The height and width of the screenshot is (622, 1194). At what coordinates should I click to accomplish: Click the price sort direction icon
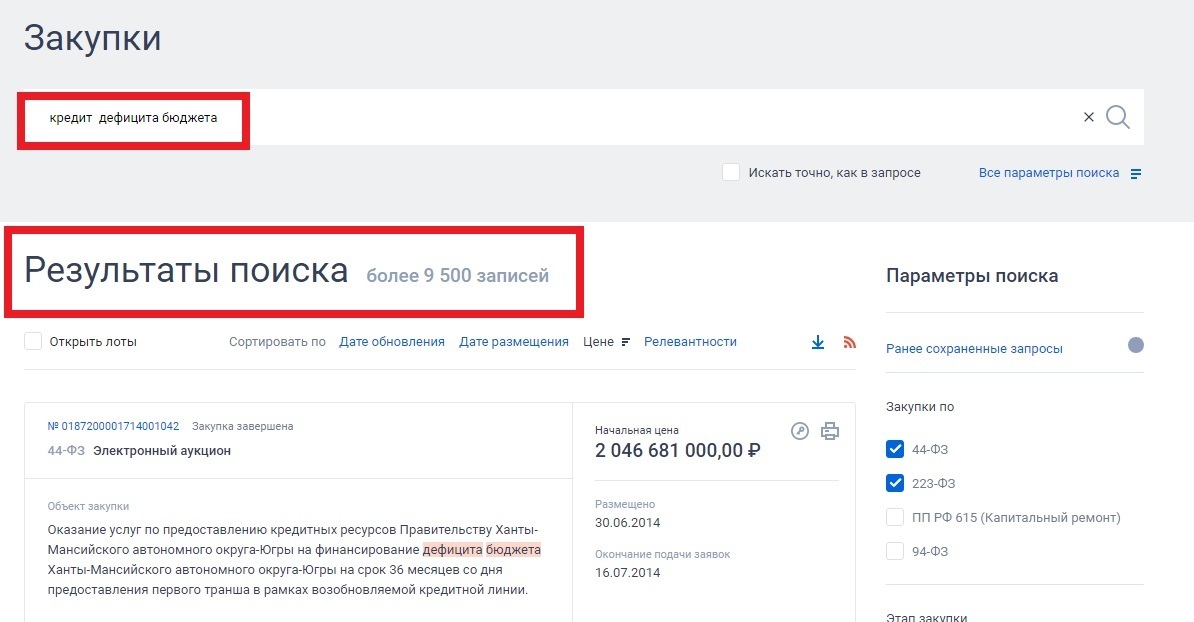point(626,342)
